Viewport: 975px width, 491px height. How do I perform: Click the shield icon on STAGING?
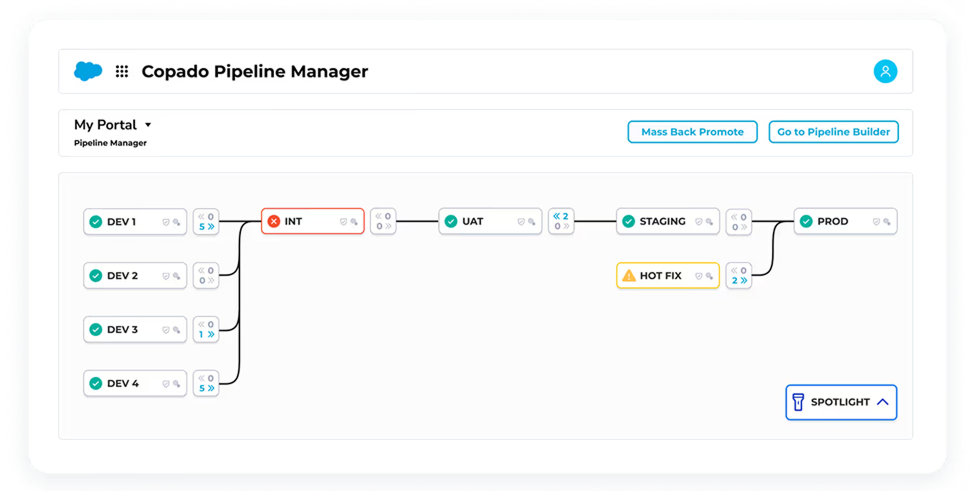click(698, 222)
